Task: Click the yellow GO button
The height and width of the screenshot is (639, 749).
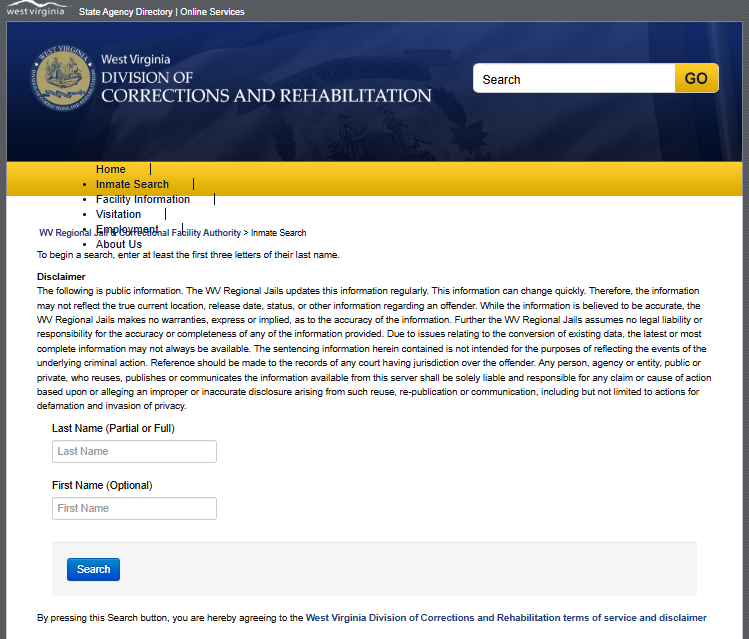Action: pyautogui.click(x=696, y=78)
